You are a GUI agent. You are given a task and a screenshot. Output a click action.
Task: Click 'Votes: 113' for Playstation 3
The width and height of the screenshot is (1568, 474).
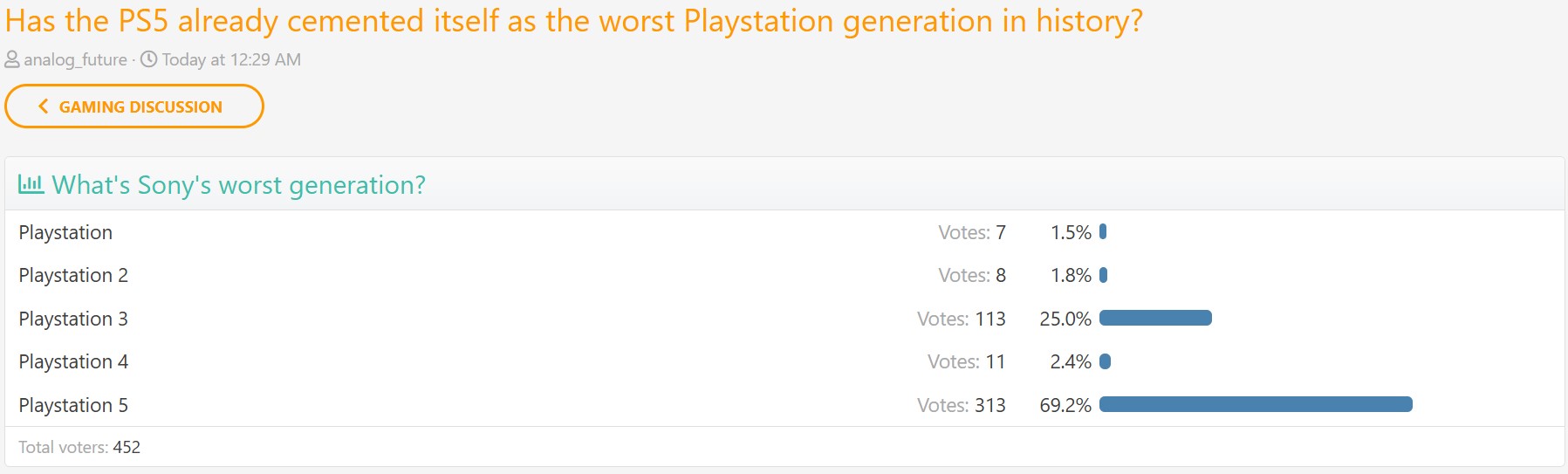[x=962, y=319]
